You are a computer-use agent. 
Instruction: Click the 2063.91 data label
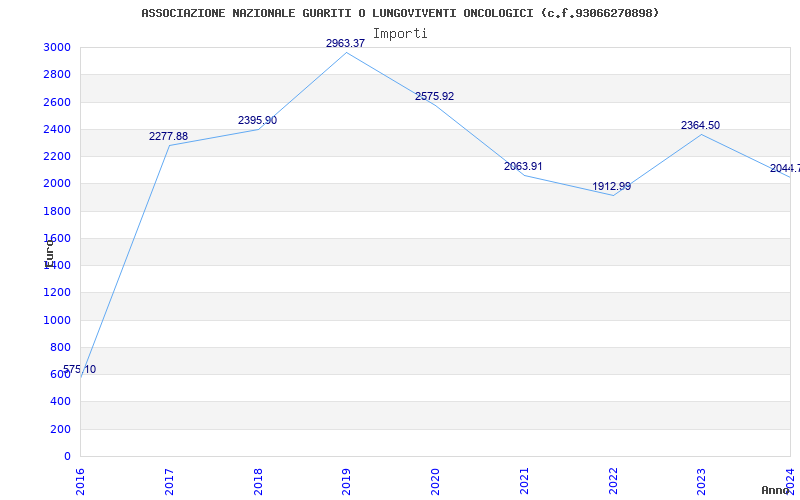(523, 167)
